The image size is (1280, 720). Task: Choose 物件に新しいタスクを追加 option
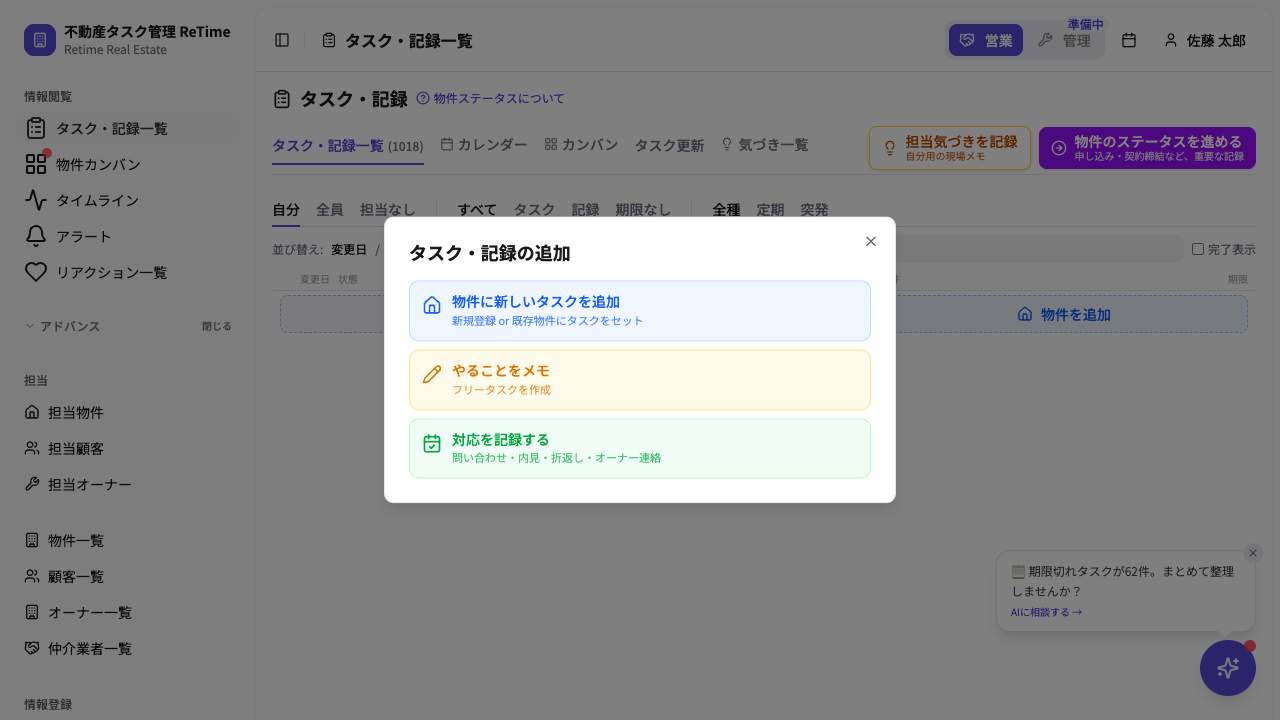640,311
